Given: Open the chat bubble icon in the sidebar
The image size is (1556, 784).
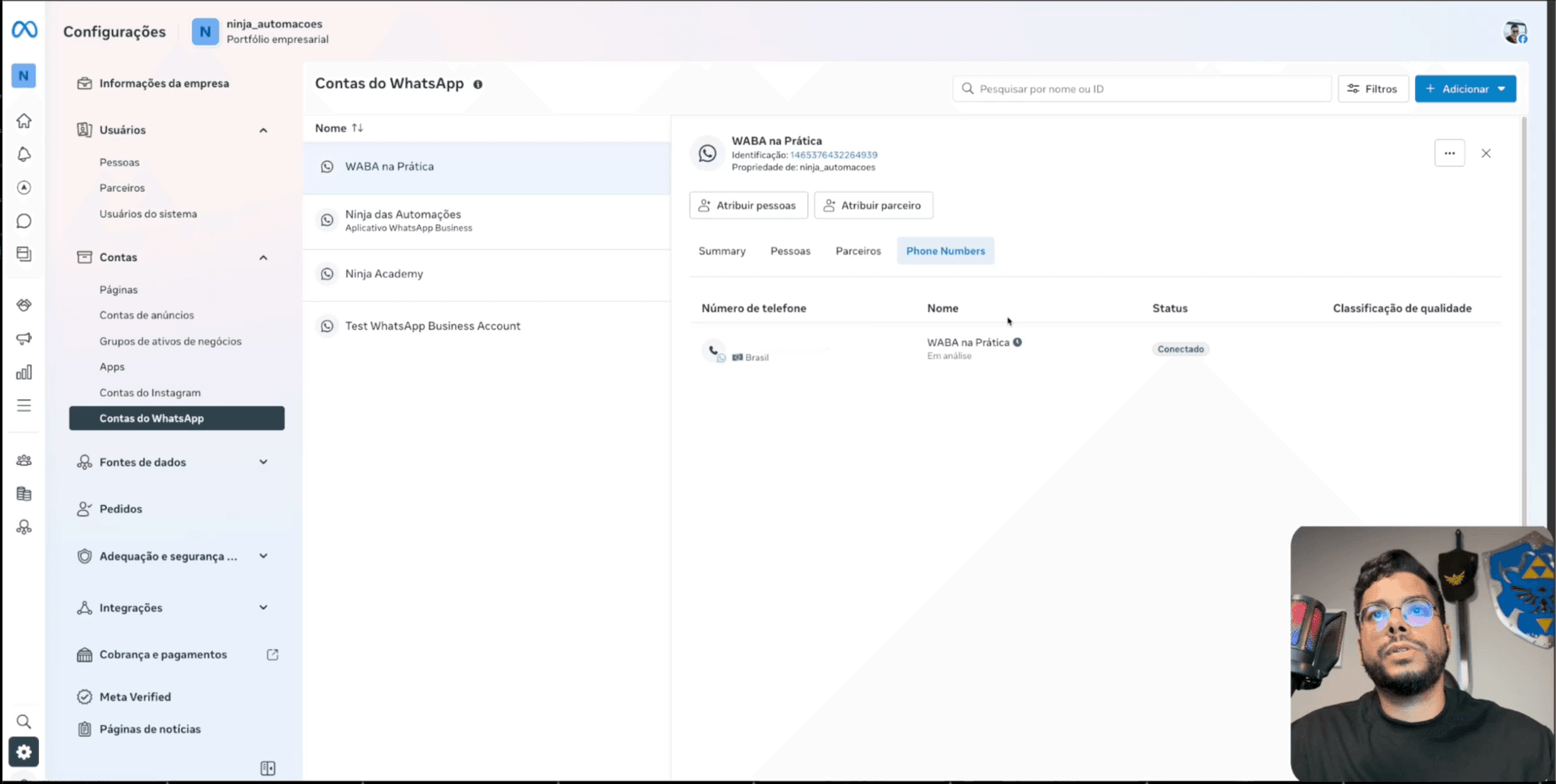Looking at the screenshot, I should tap(24, 220).
